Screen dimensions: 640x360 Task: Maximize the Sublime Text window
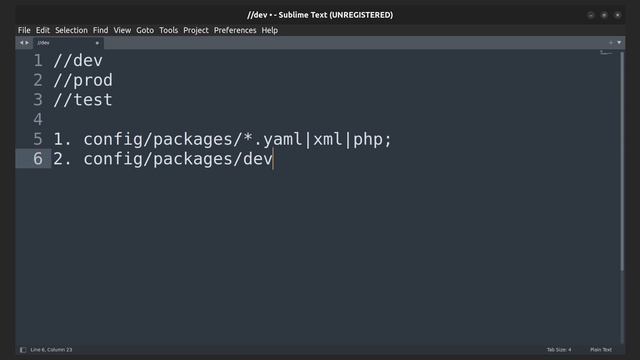[604, 15]
